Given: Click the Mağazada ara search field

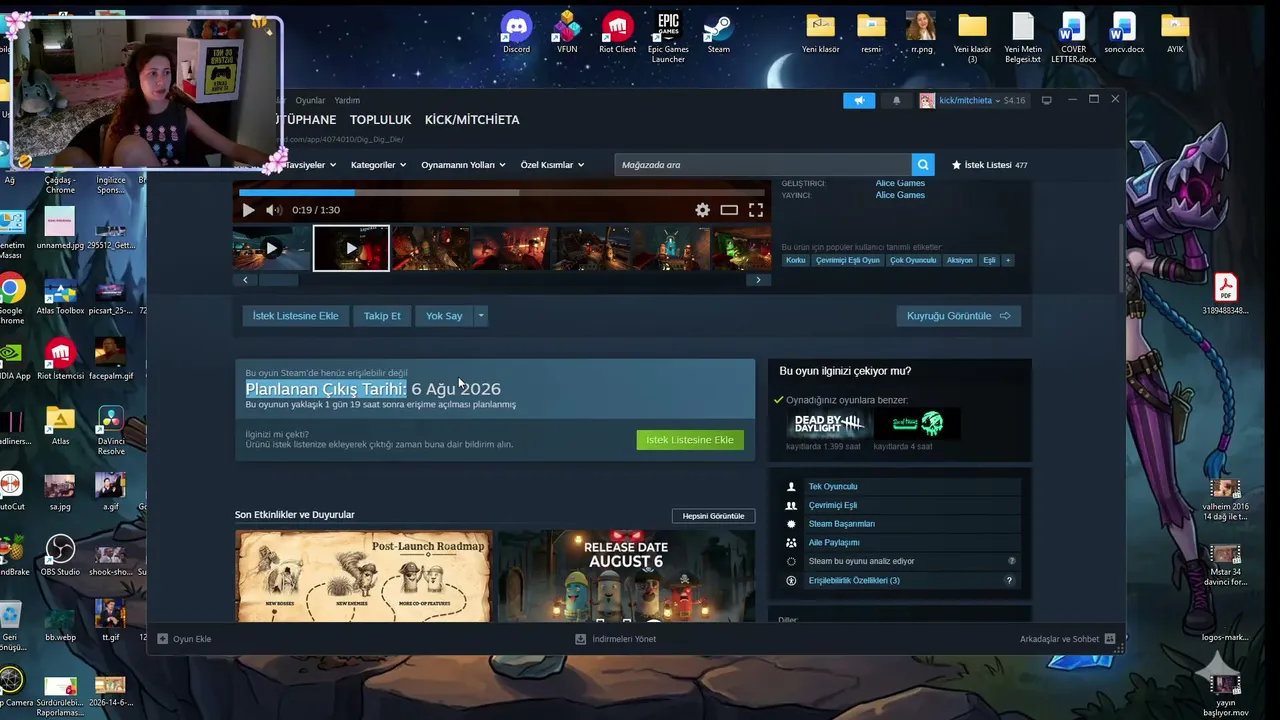Looking at the screenshot, I should (x=764, y=165).
